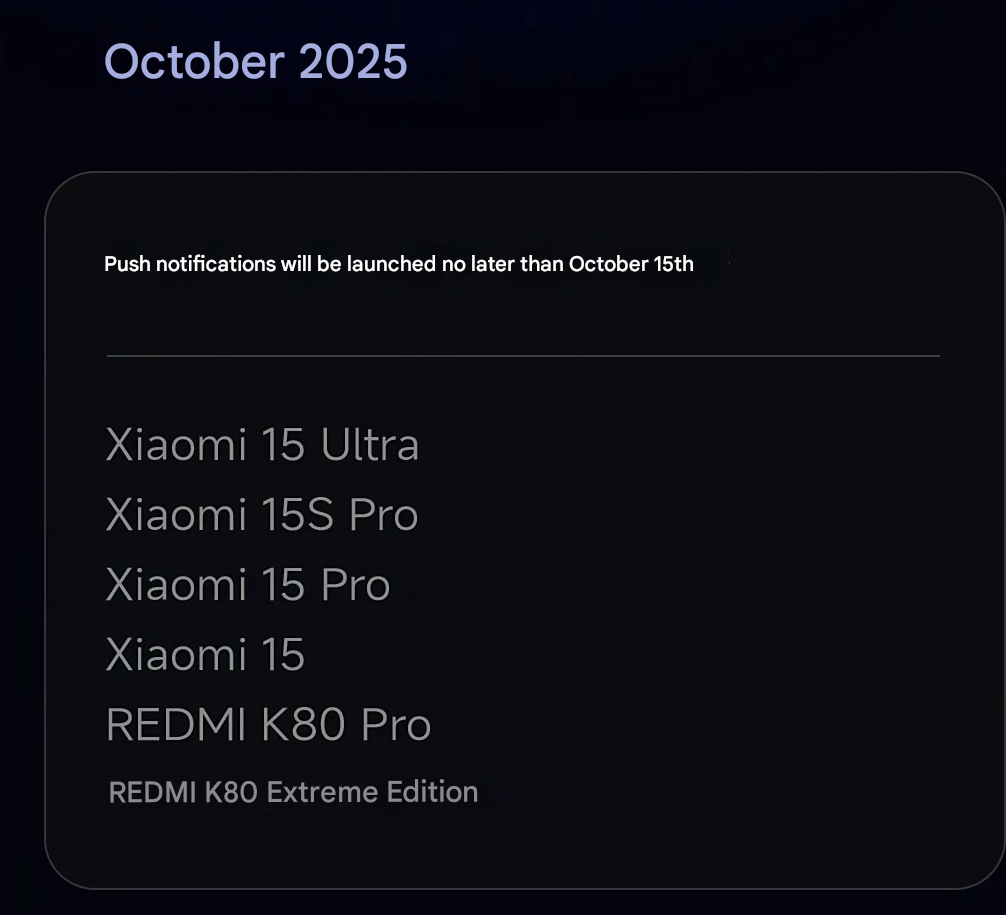Click "October 15th" in the notification text
The height and width of the screenshot is (915, 1006).
coord(631,264)
